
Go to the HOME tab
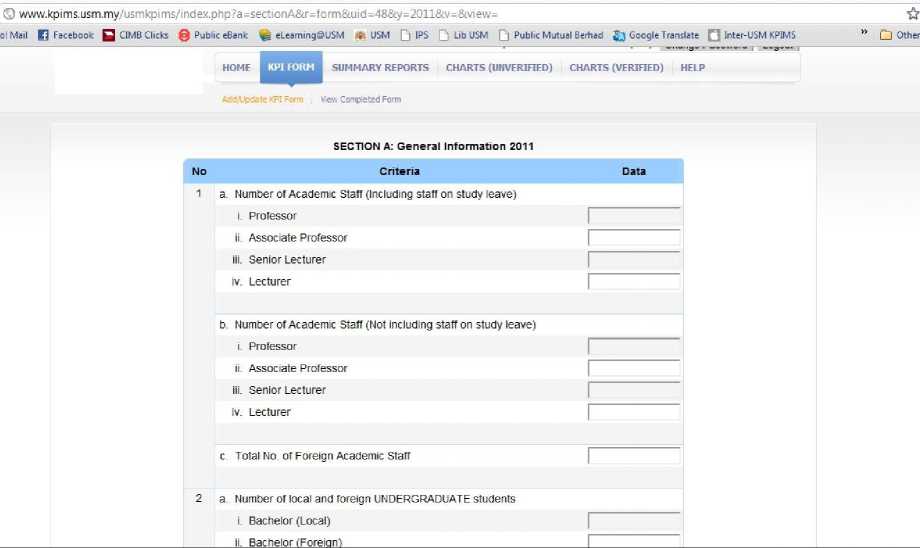pyautogui.click(x=237, y=68)
